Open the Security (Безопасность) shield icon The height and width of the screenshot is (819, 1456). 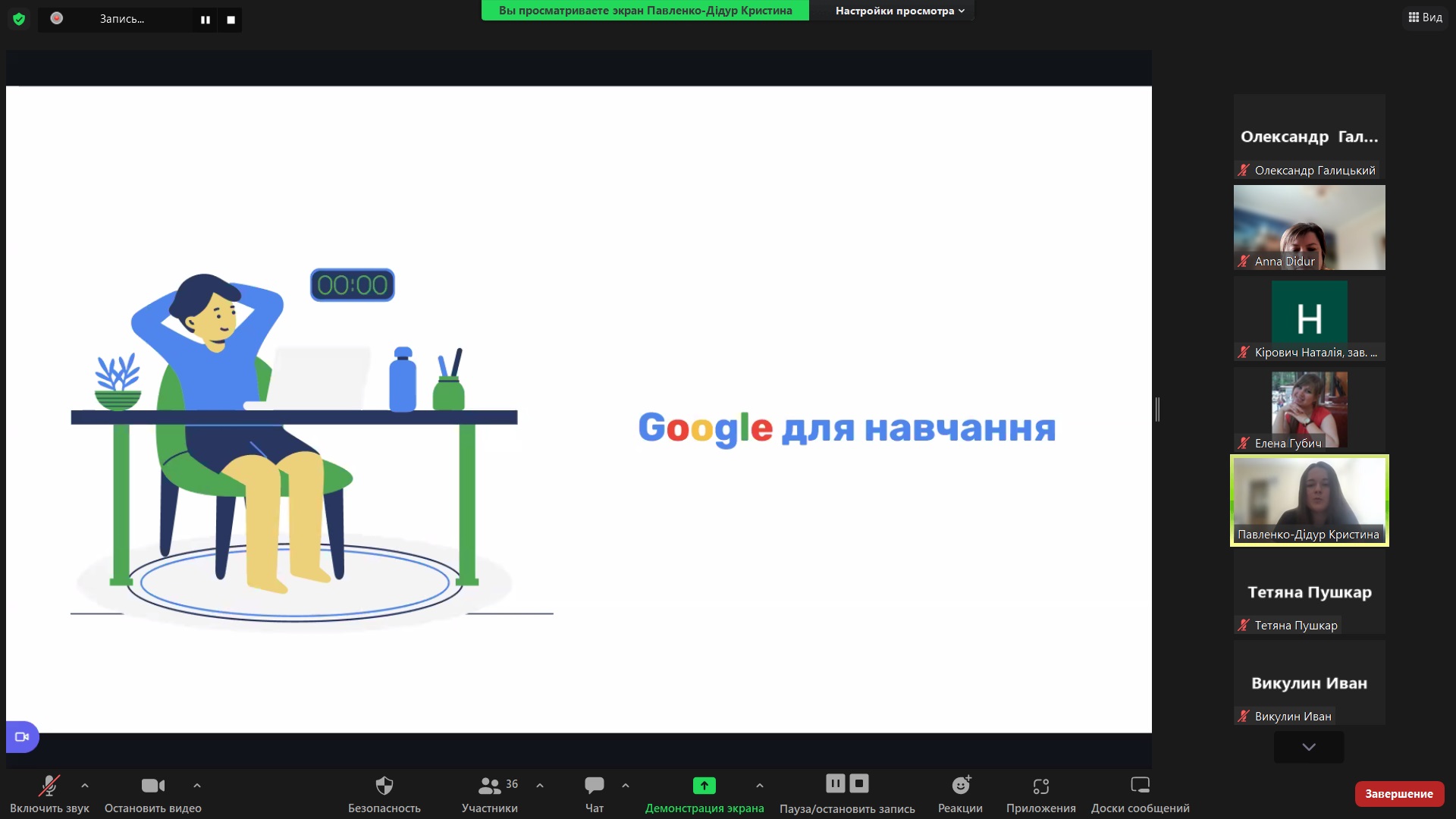[x=384, y=786]
